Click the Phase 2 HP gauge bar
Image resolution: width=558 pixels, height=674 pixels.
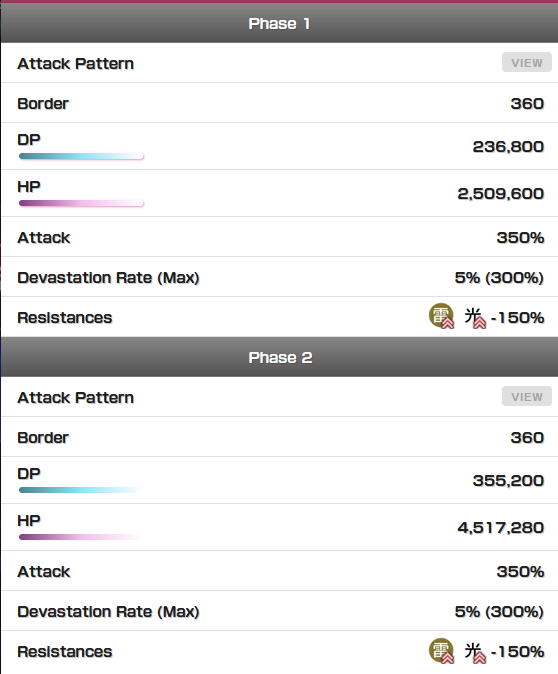pyautogui.click(x=81, y=537)
